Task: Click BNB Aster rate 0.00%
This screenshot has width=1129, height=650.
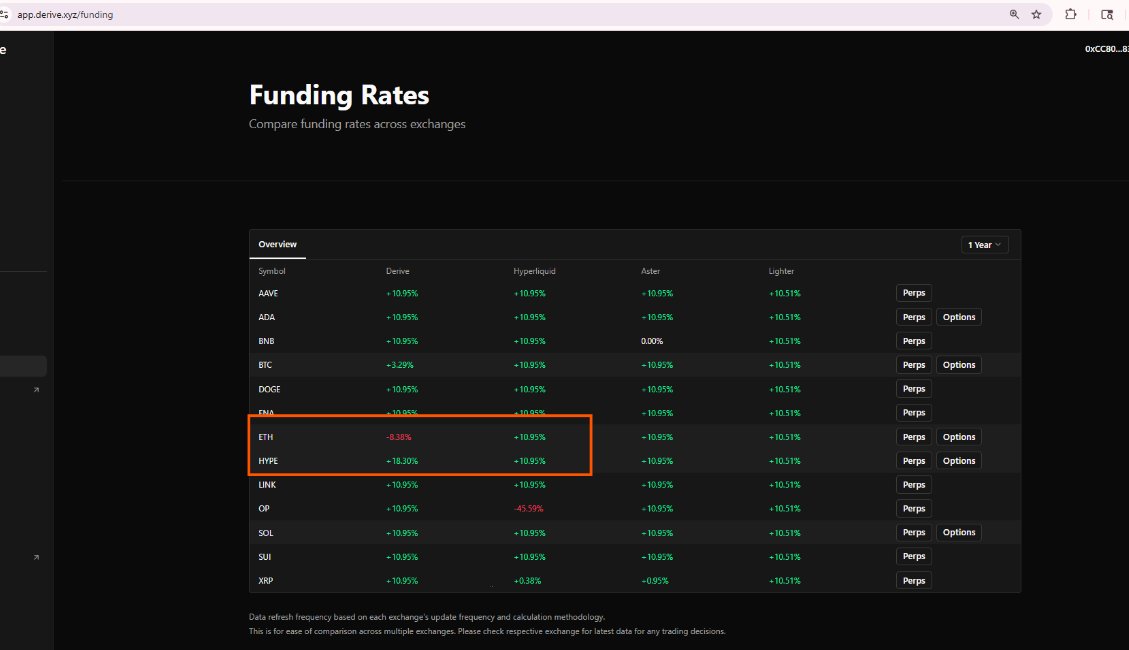Action: (x=652, y=341)
